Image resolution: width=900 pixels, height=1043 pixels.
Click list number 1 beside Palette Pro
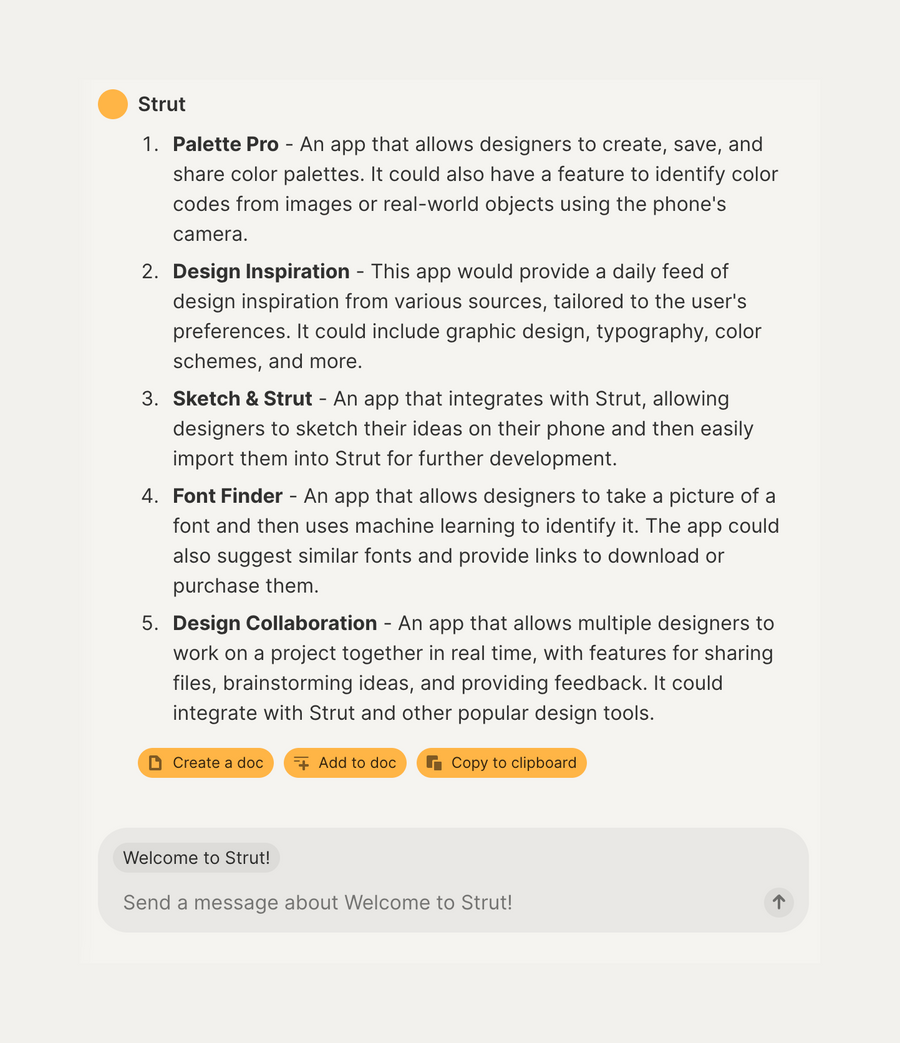point(150,144)
